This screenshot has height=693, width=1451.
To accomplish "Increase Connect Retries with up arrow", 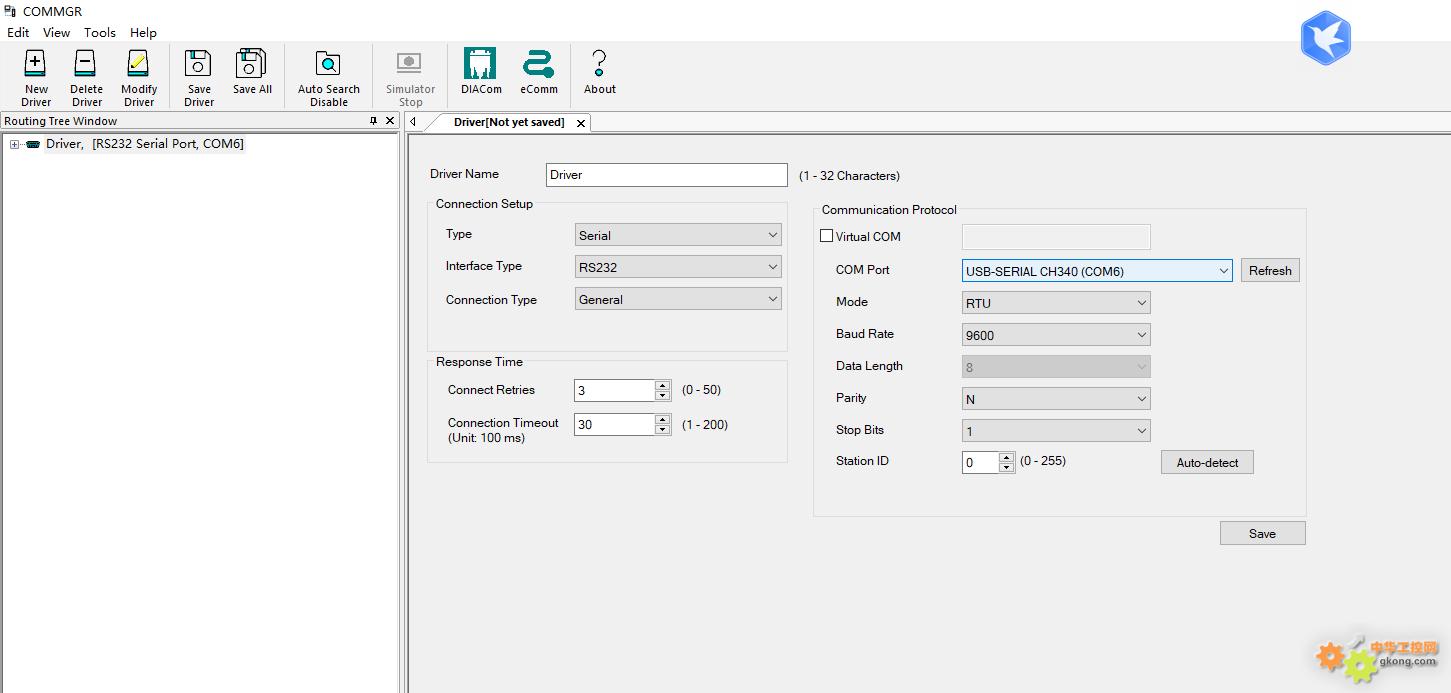I will [x=662, y=385].
